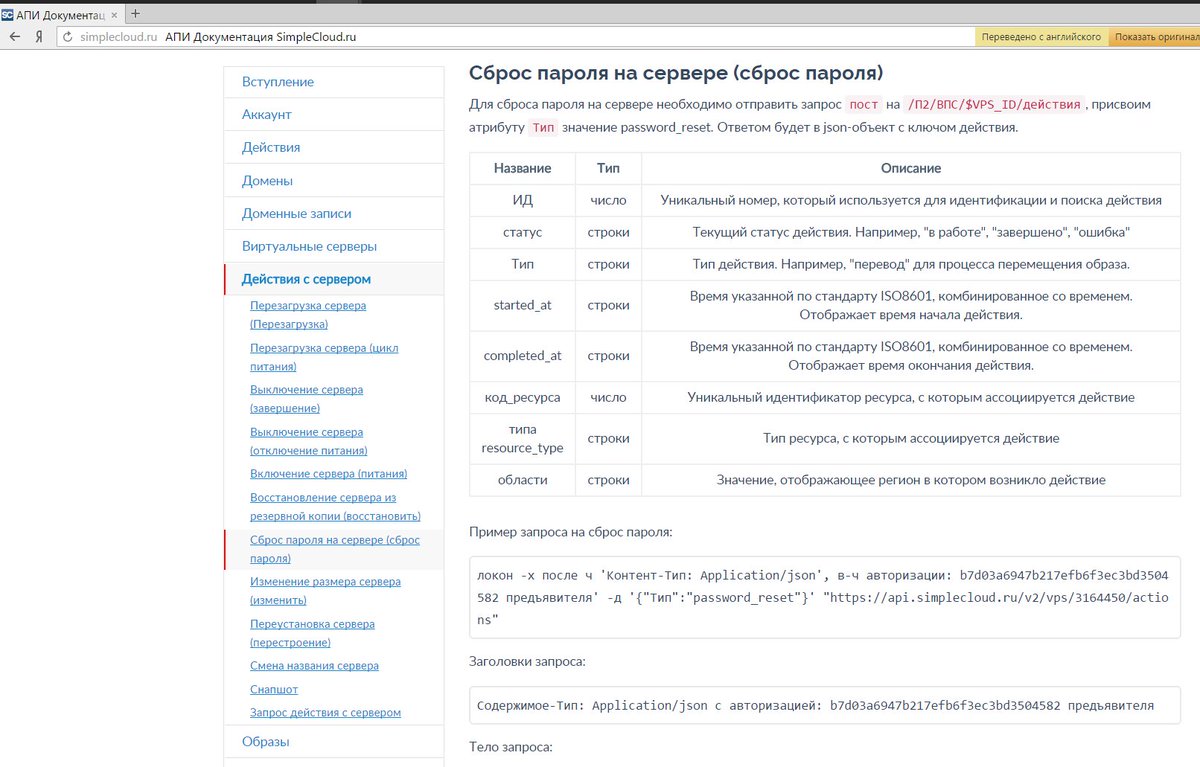This screenshot has width=1200, height=767.
Task: Click 'Показать оригинал' button
Action: point(1155,37)
